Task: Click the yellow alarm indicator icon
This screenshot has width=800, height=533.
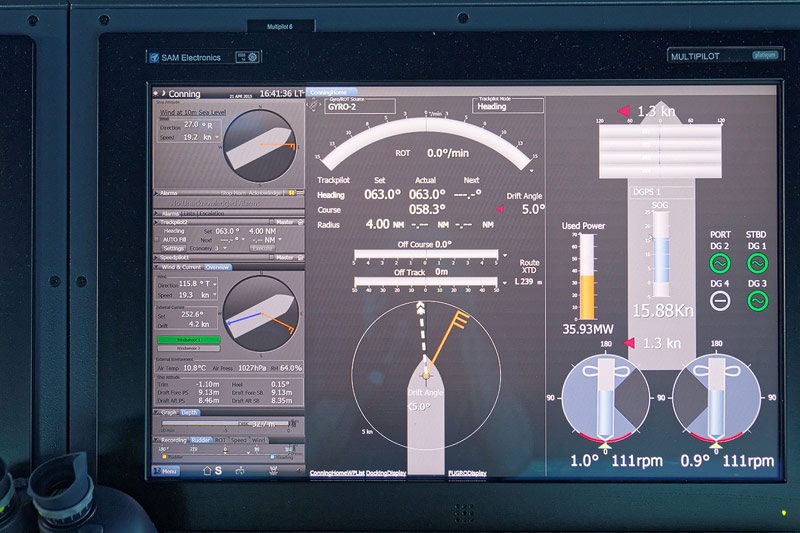Action: 290,191
